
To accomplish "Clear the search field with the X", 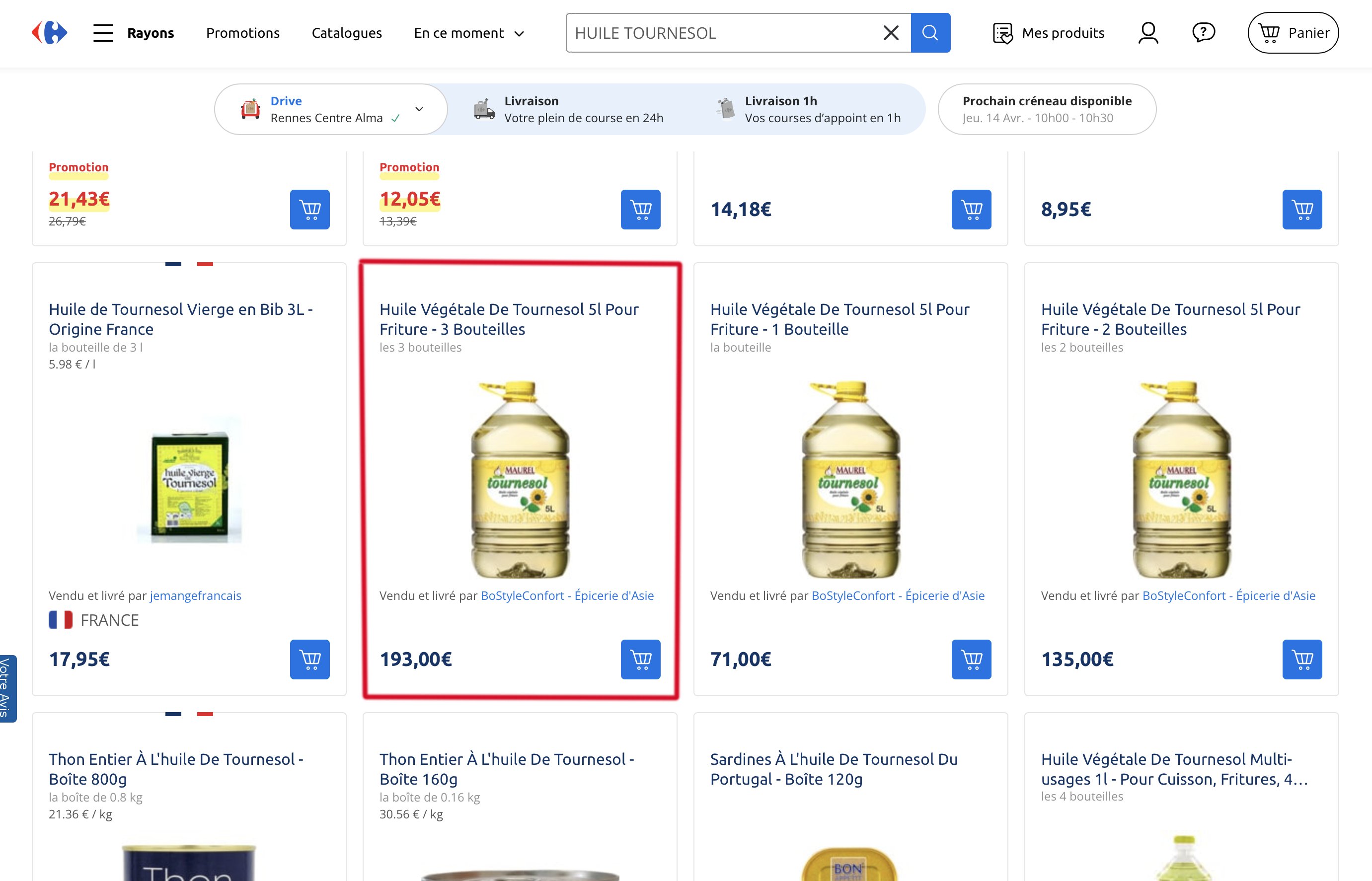I will (x=891, y=33).
